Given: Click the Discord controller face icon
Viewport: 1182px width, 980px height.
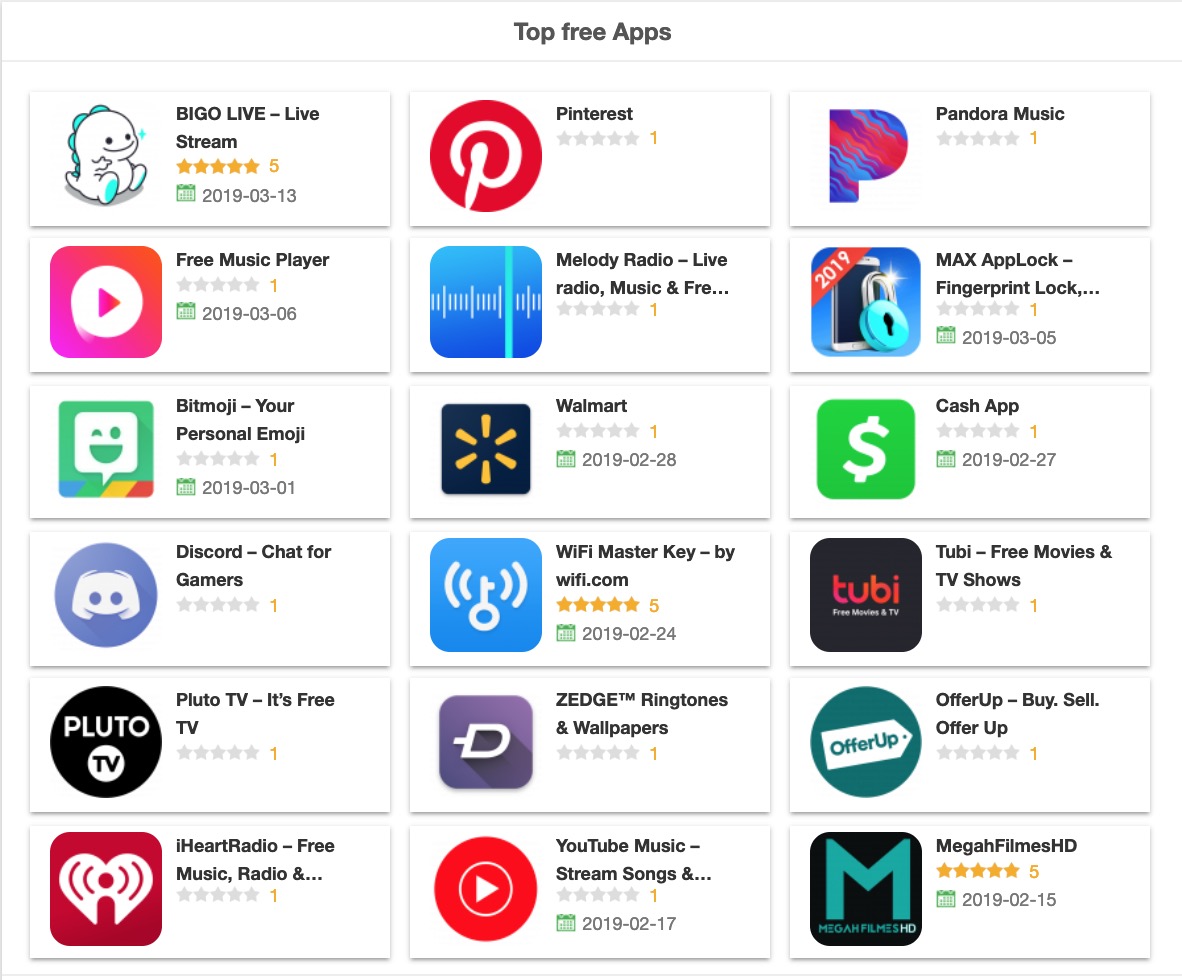Looking at the screenshot, I should click(x=106, y=595).
